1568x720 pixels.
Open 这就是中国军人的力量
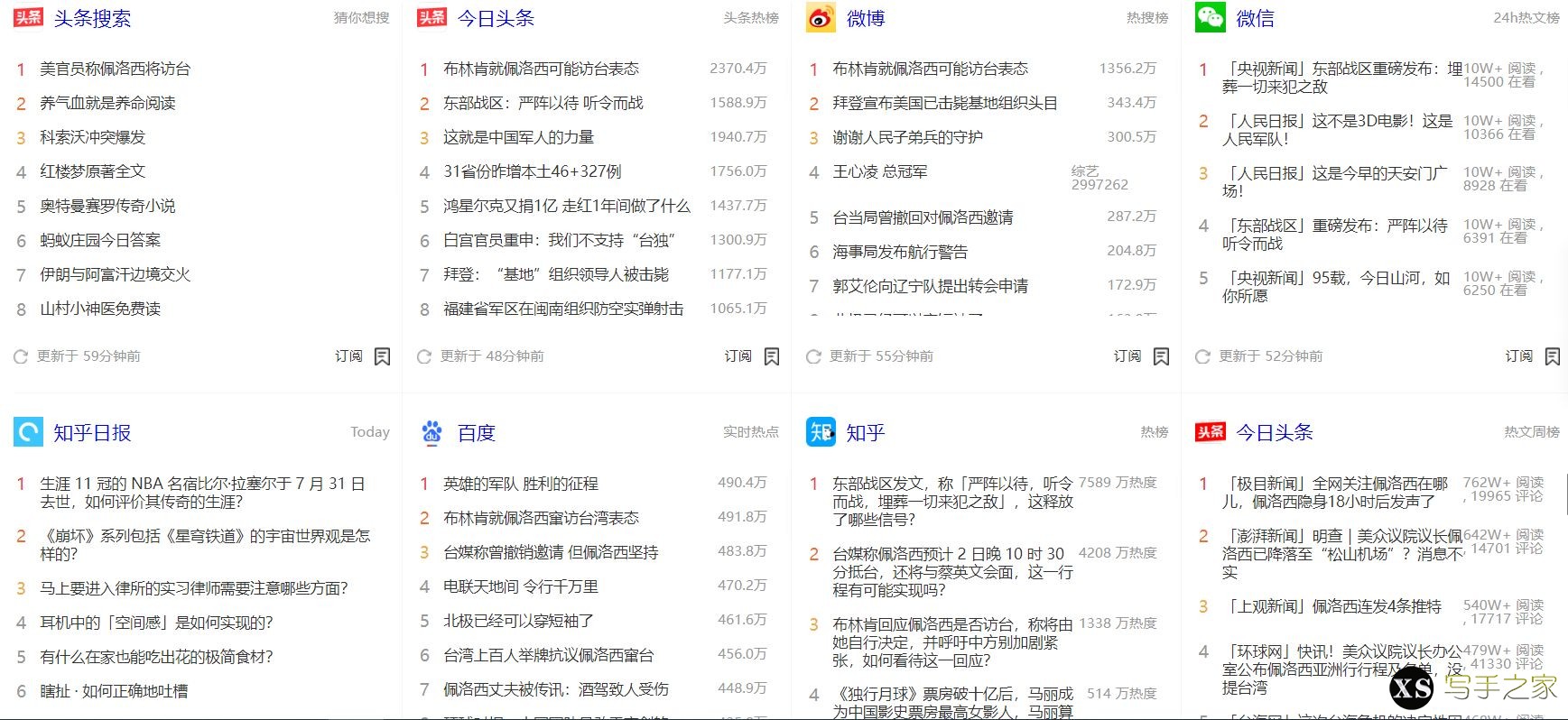pyautogui.click(x=518, y=137)
